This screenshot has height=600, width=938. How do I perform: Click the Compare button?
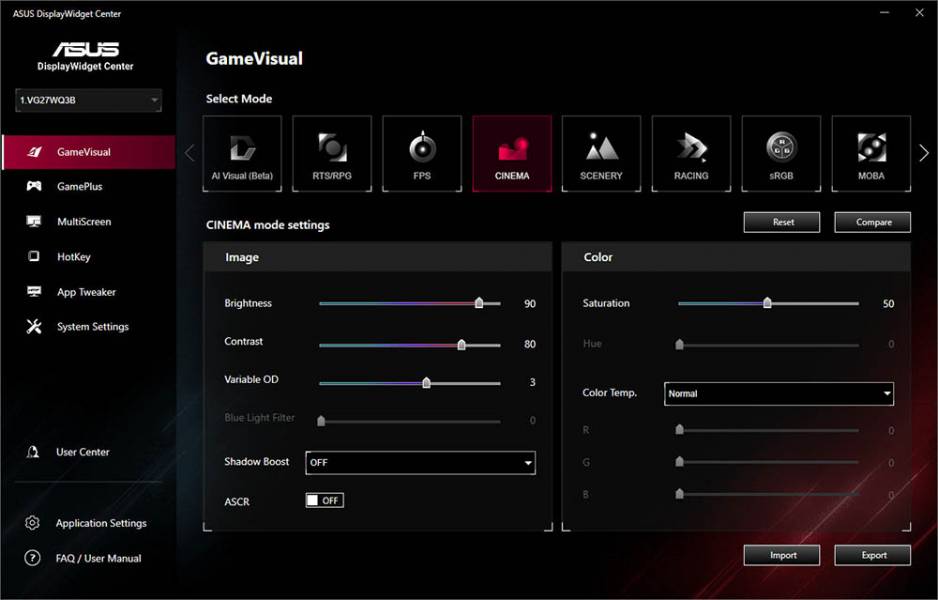coord(873,222)
